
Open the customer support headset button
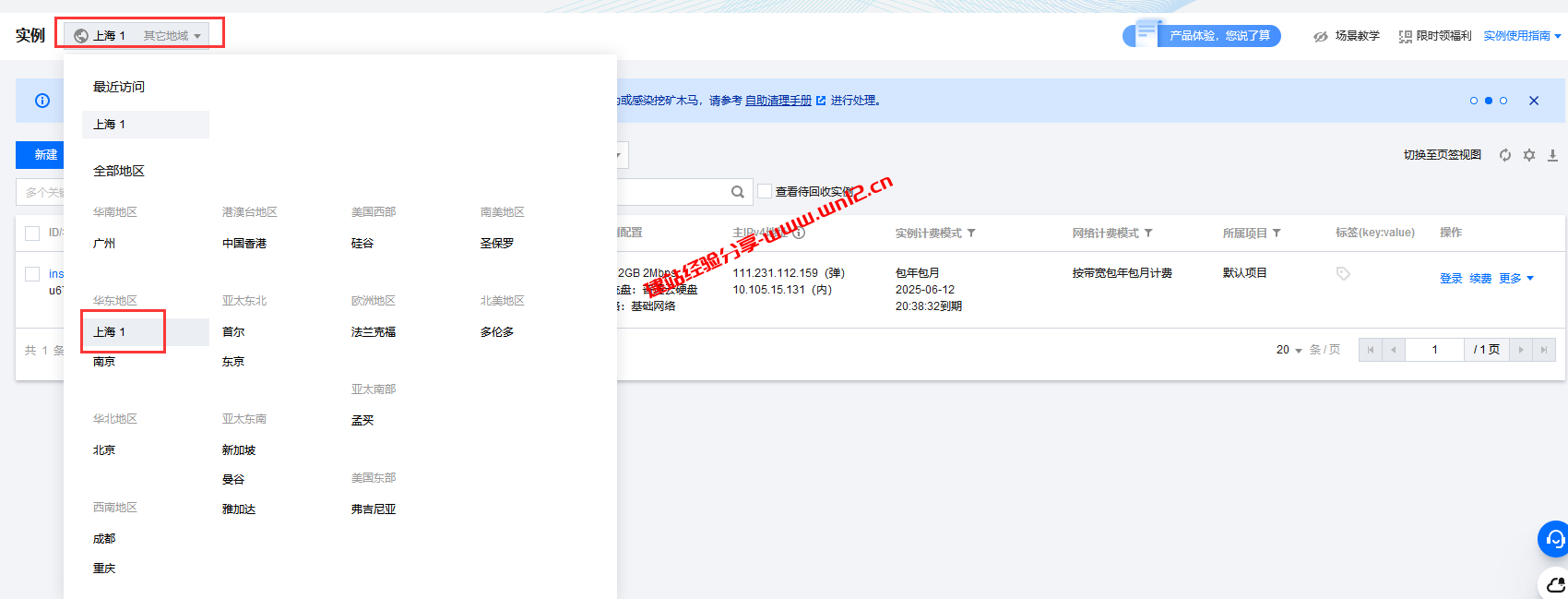coord(1554,539)
